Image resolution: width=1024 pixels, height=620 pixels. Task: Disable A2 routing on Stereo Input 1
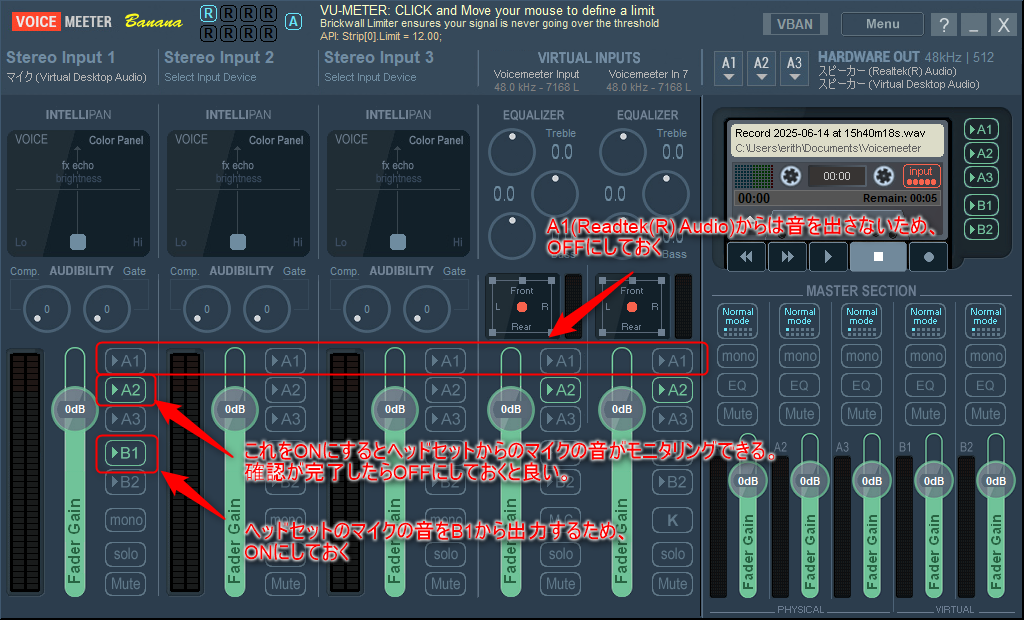coord(125,390)
